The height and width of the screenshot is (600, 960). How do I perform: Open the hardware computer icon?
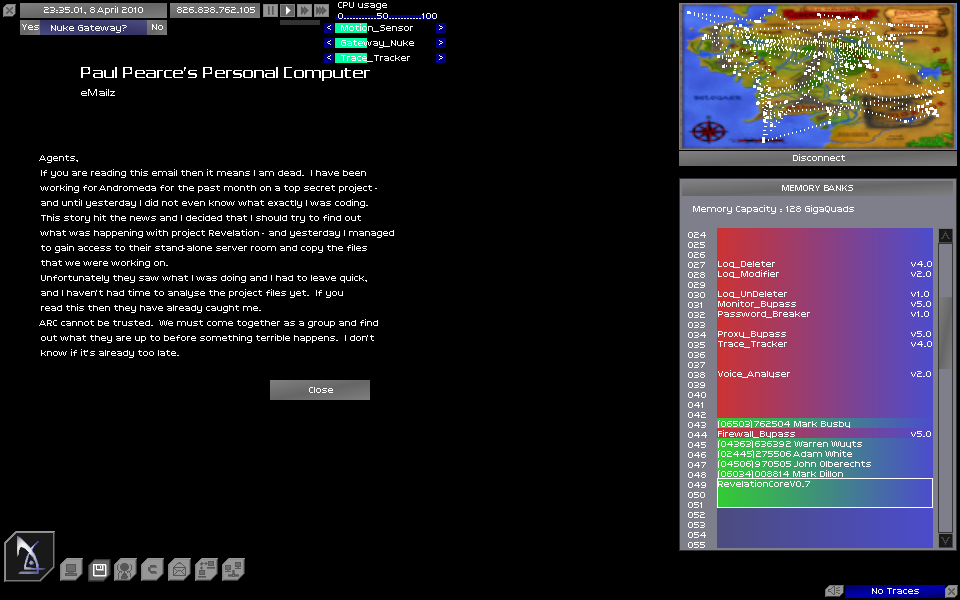pyautogui.click(x=71, y=570)
